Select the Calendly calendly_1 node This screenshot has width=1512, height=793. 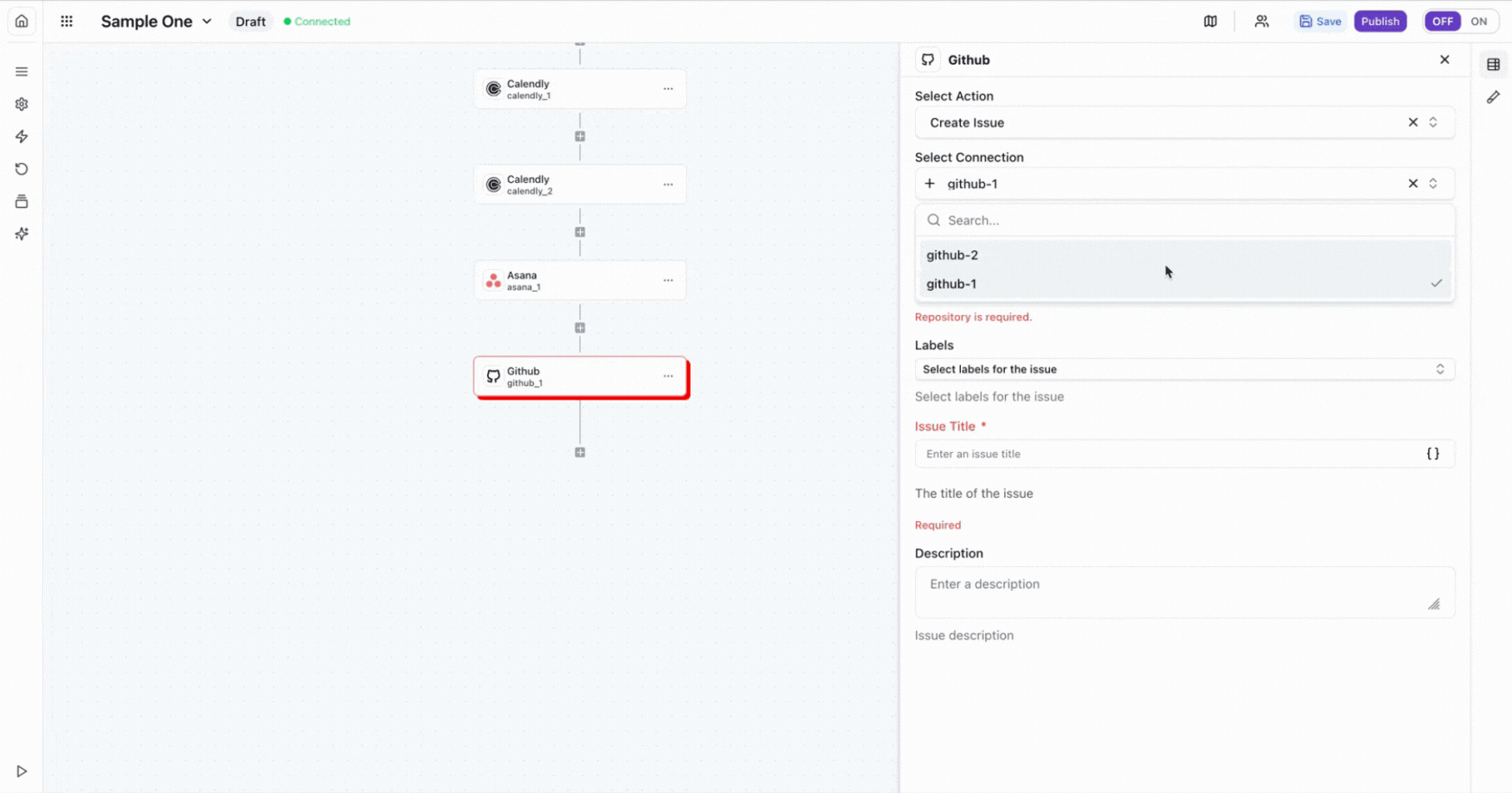click(x=580, y=89)
